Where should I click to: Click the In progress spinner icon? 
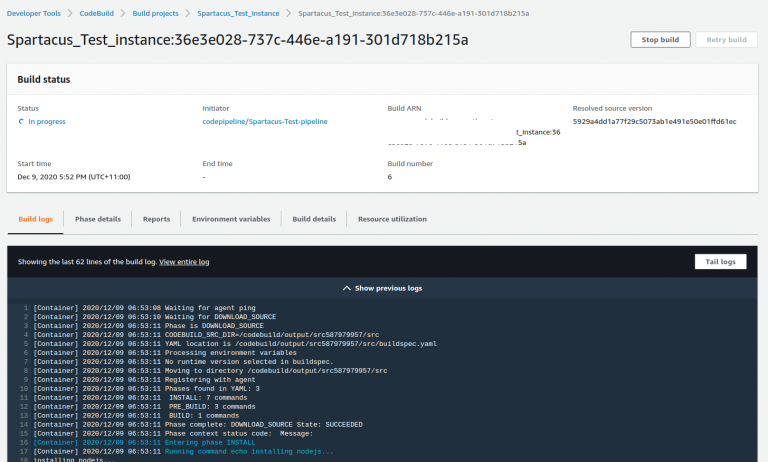click(x=22, y=121)
